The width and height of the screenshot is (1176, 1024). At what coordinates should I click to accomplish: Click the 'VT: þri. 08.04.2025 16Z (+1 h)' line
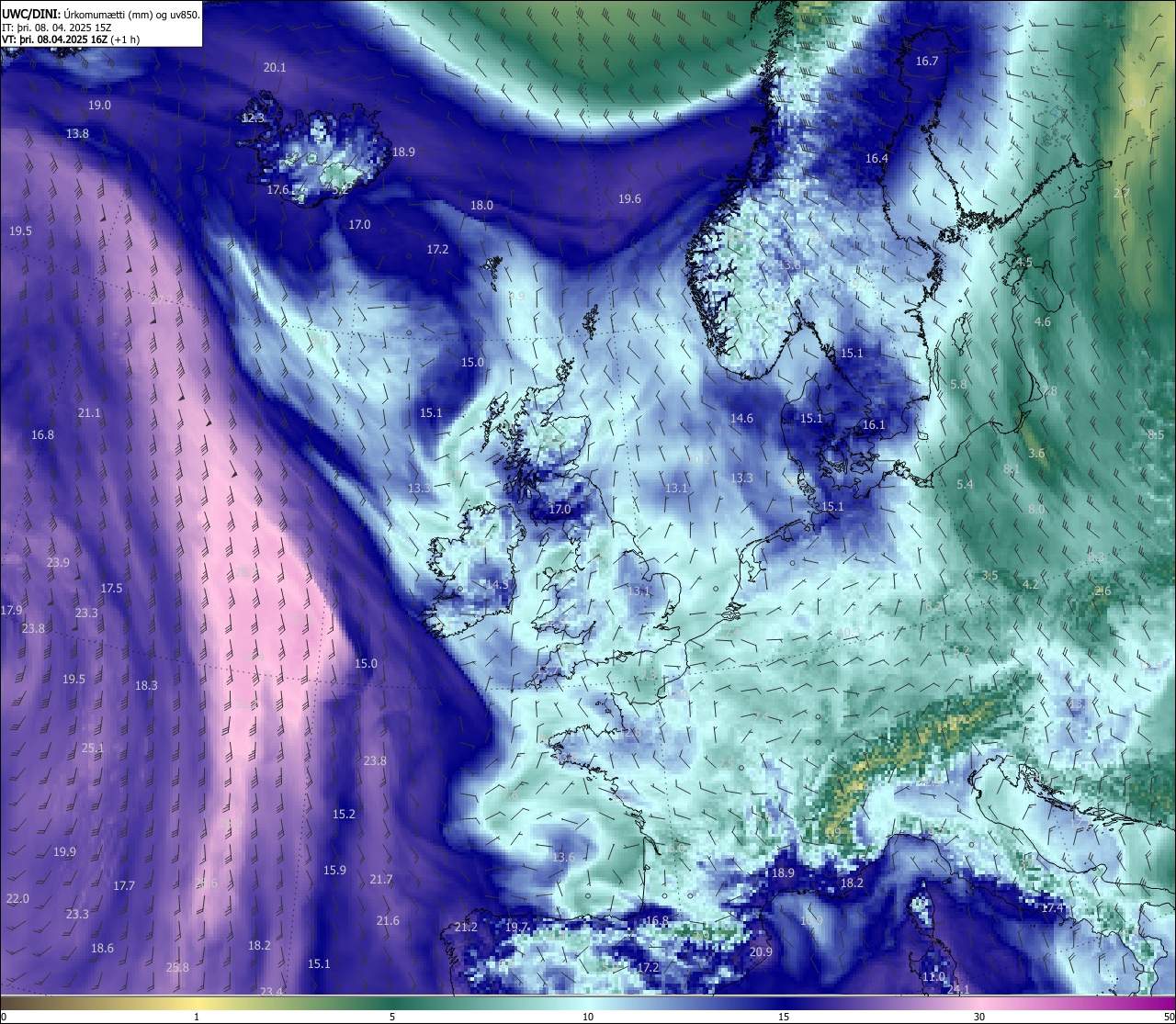click(71, 39)
